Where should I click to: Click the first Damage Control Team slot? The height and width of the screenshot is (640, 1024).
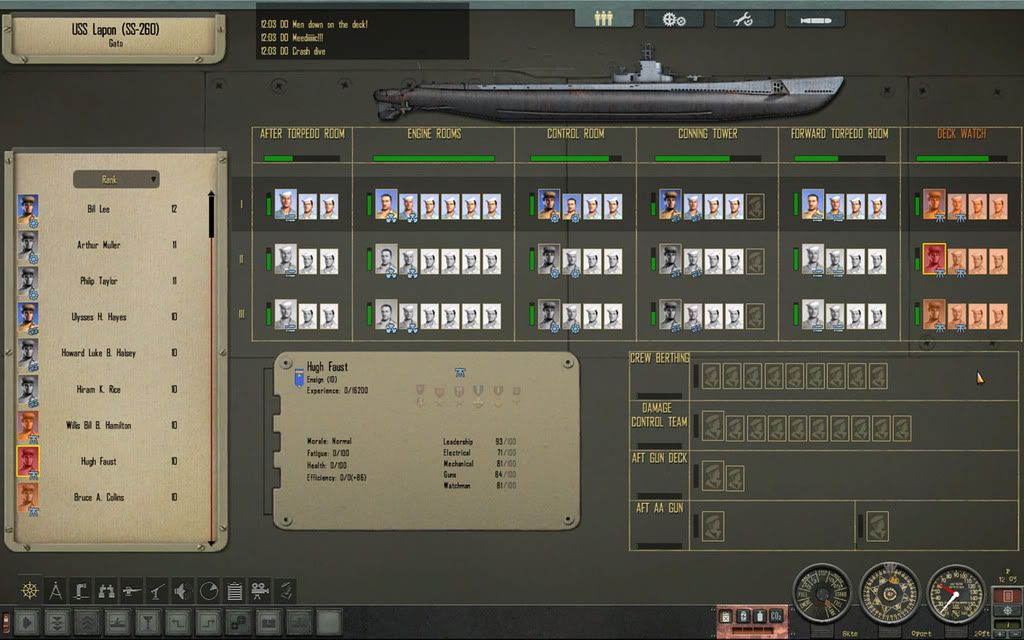(x=712, y=426)
